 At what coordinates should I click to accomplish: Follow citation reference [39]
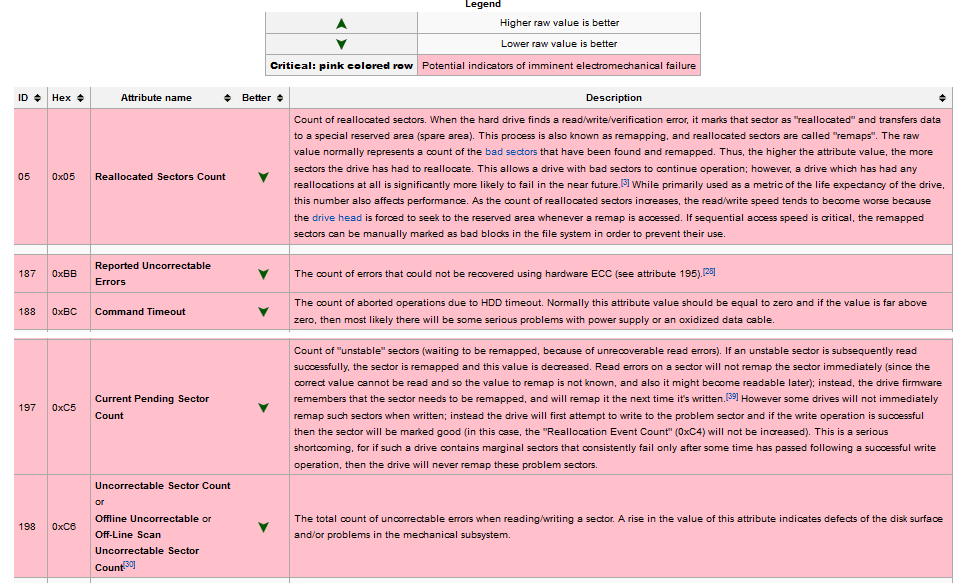coord(732,396)
